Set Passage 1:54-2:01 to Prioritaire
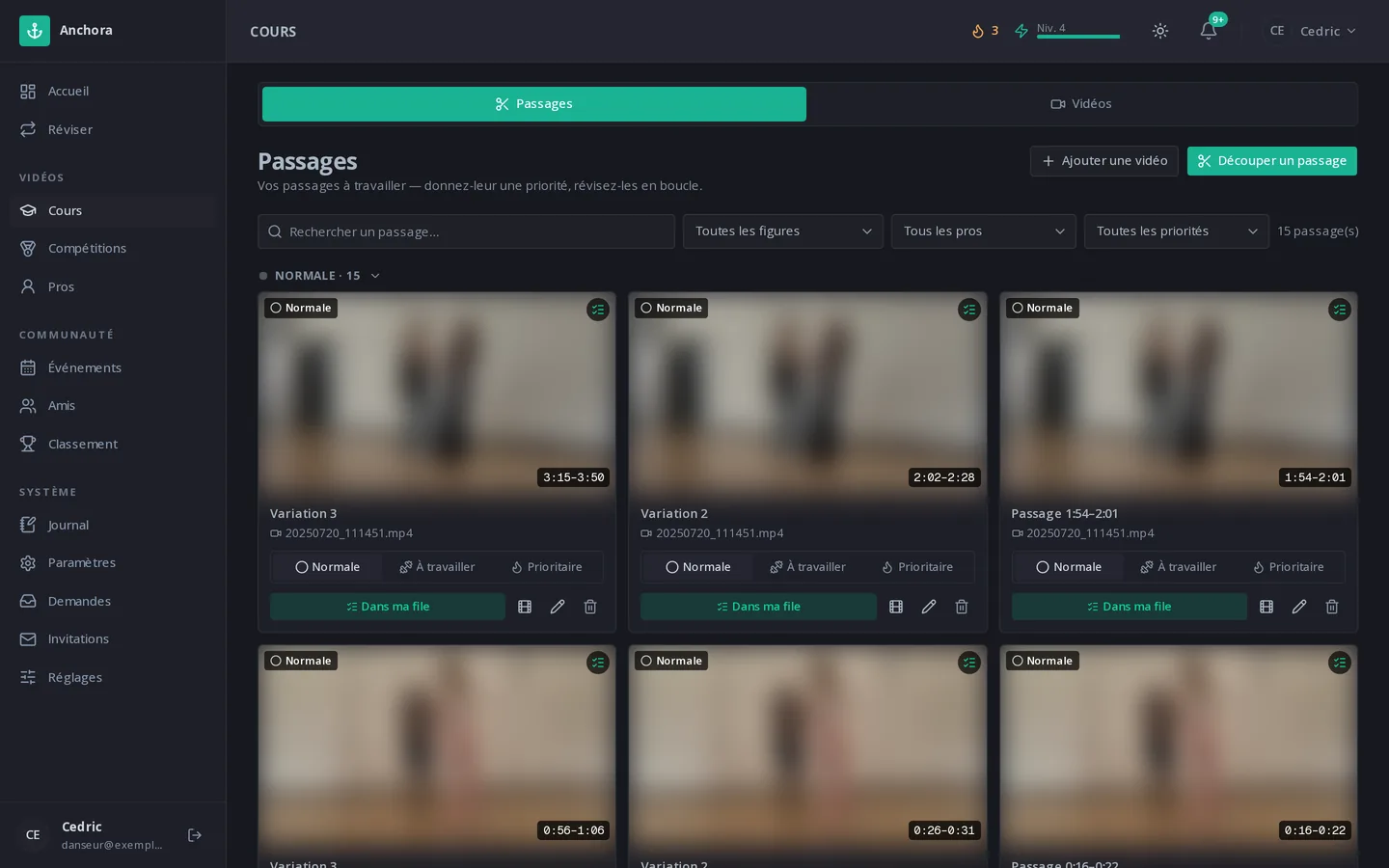Screen dimensions: 1389x868 [x=1289, y=567]
